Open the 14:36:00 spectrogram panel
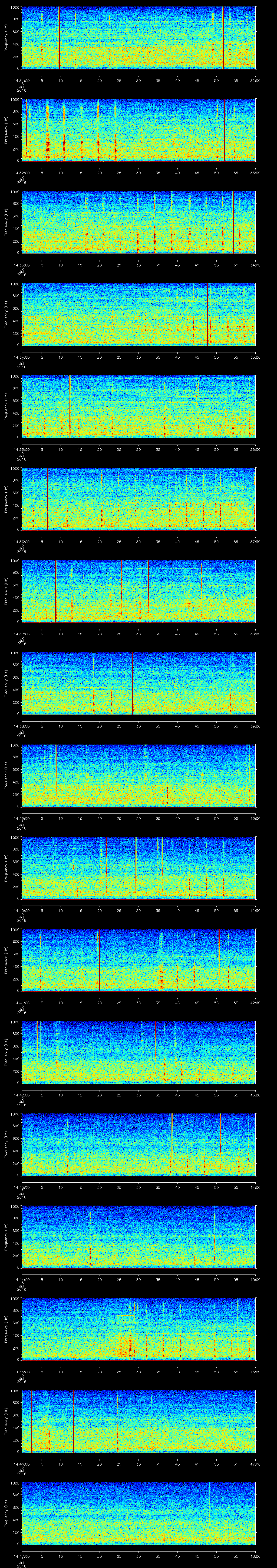277x1568 pixels. pyautogui.click(x=139, y=499)
